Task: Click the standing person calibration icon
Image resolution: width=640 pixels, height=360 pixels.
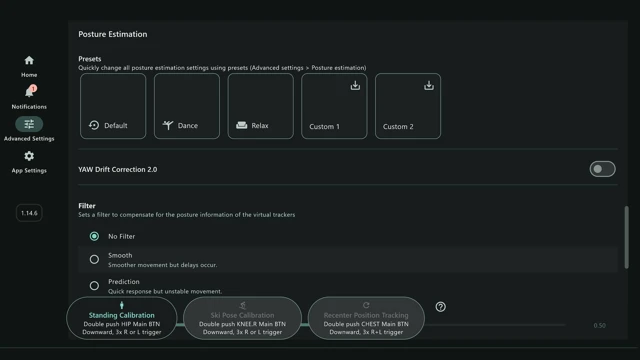Action: [x=122, y=305]
